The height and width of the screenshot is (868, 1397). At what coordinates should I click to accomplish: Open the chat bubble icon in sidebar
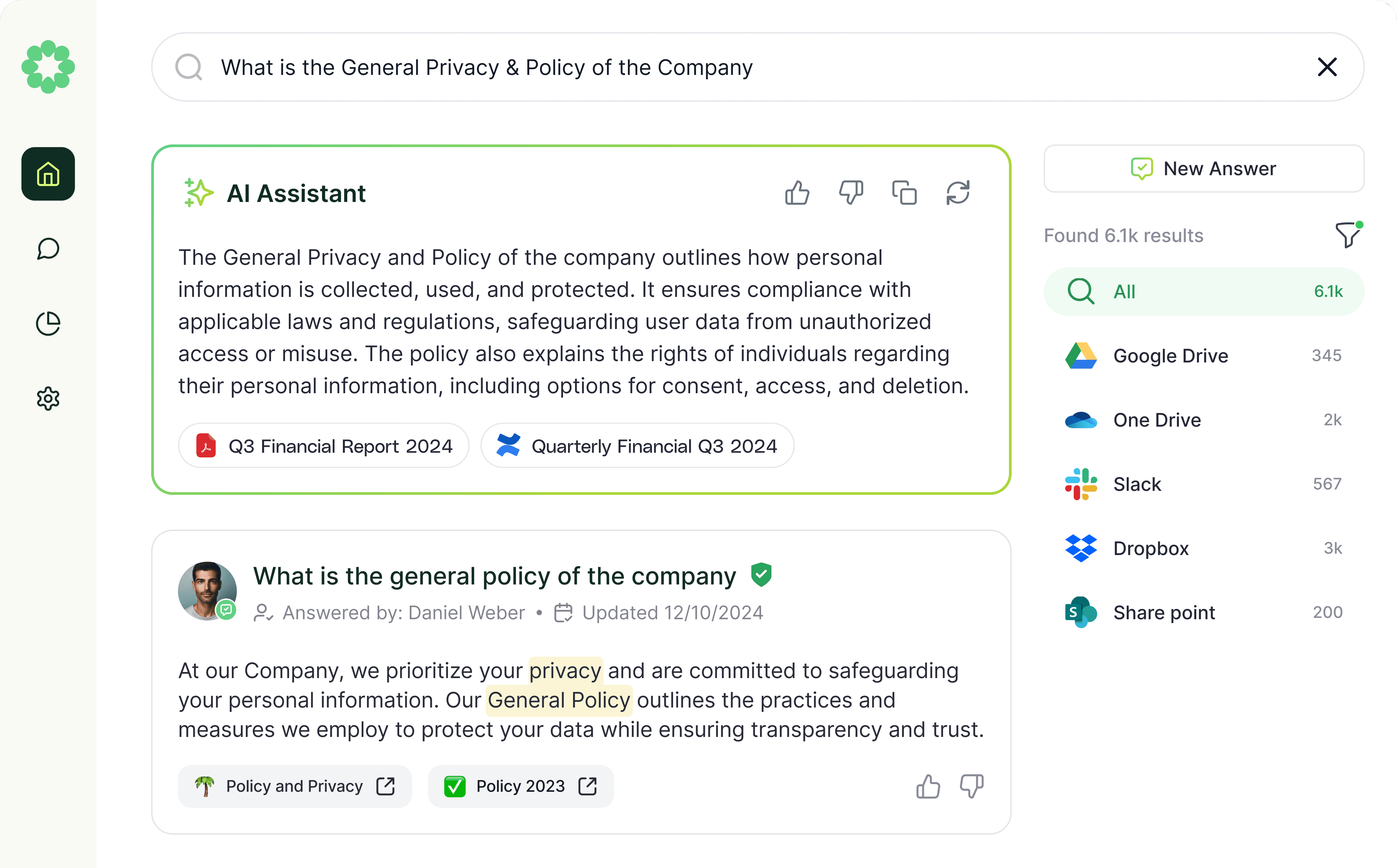click(48, 249)
